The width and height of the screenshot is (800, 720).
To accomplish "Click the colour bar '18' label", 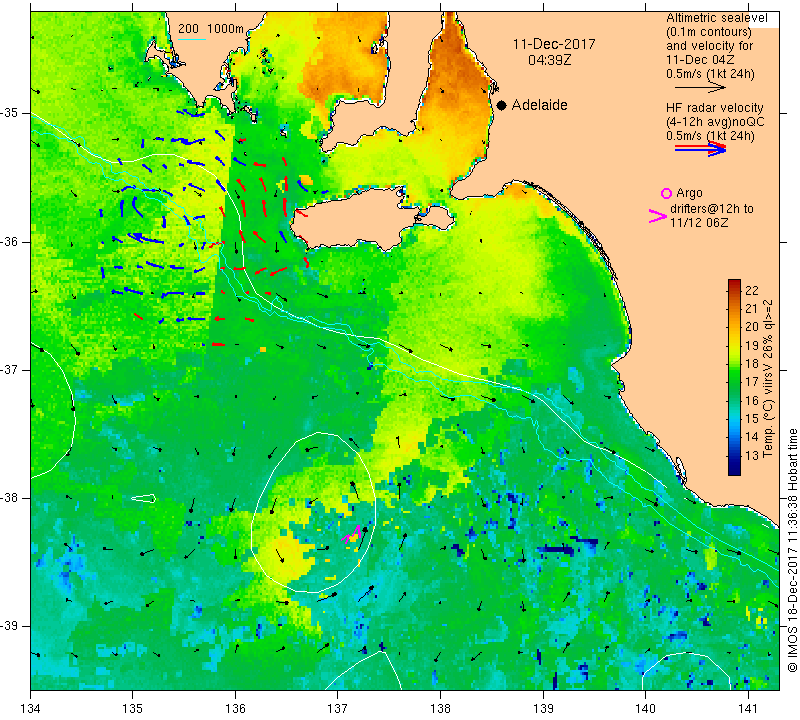I will (x=752, y=364).
